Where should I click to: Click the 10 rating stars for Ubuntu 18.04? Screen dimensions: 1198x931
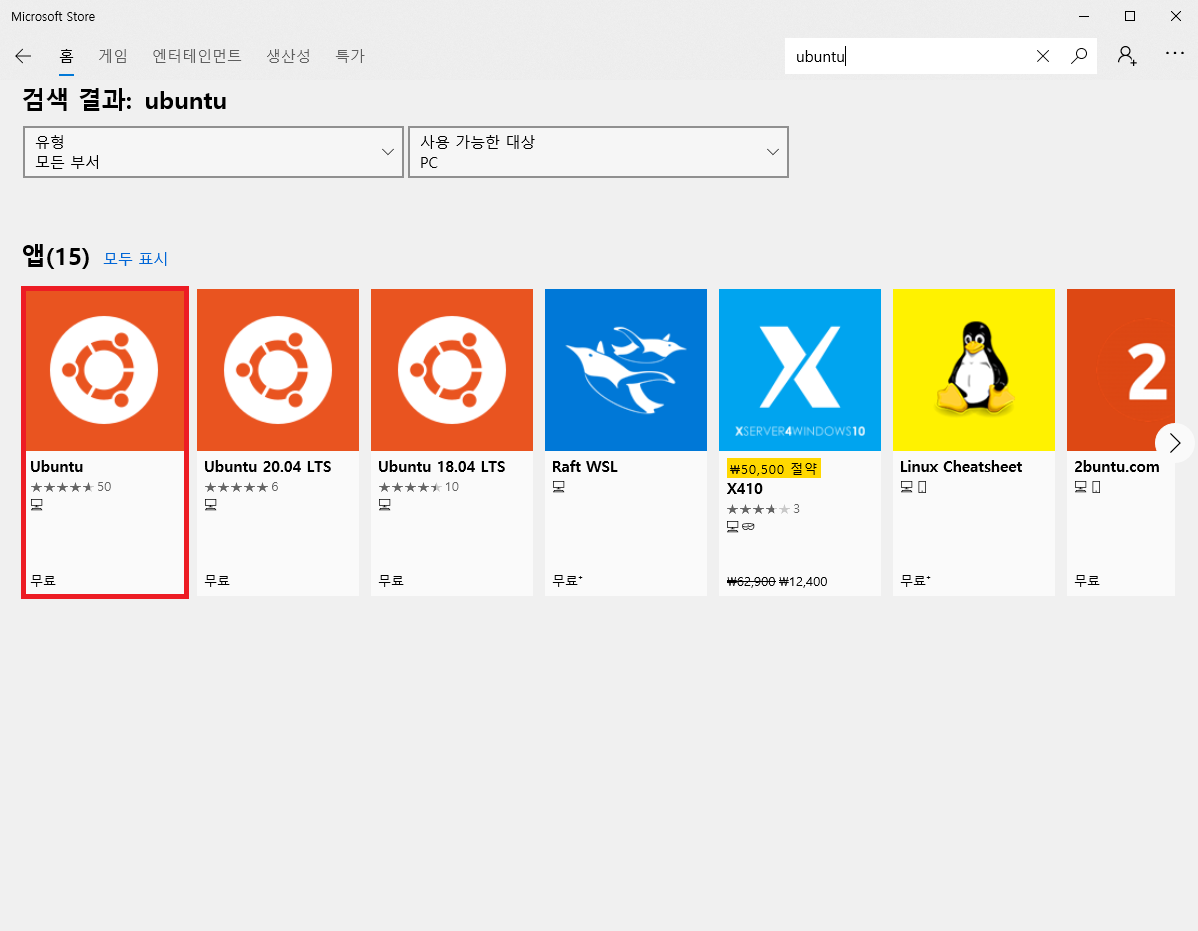pos(418,487)
